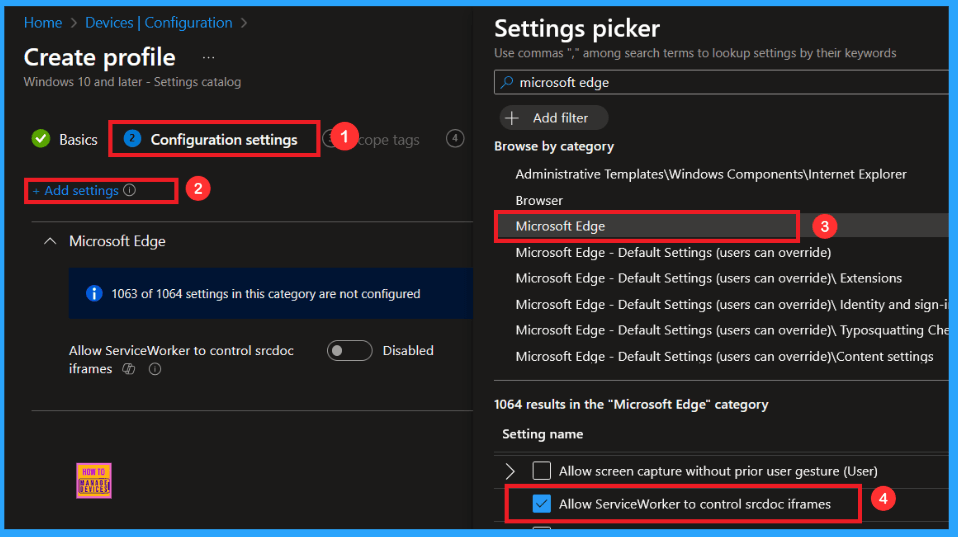Click the 1064 results category text
The height and width of the screenshot is (537, 958).
(631, 404)
